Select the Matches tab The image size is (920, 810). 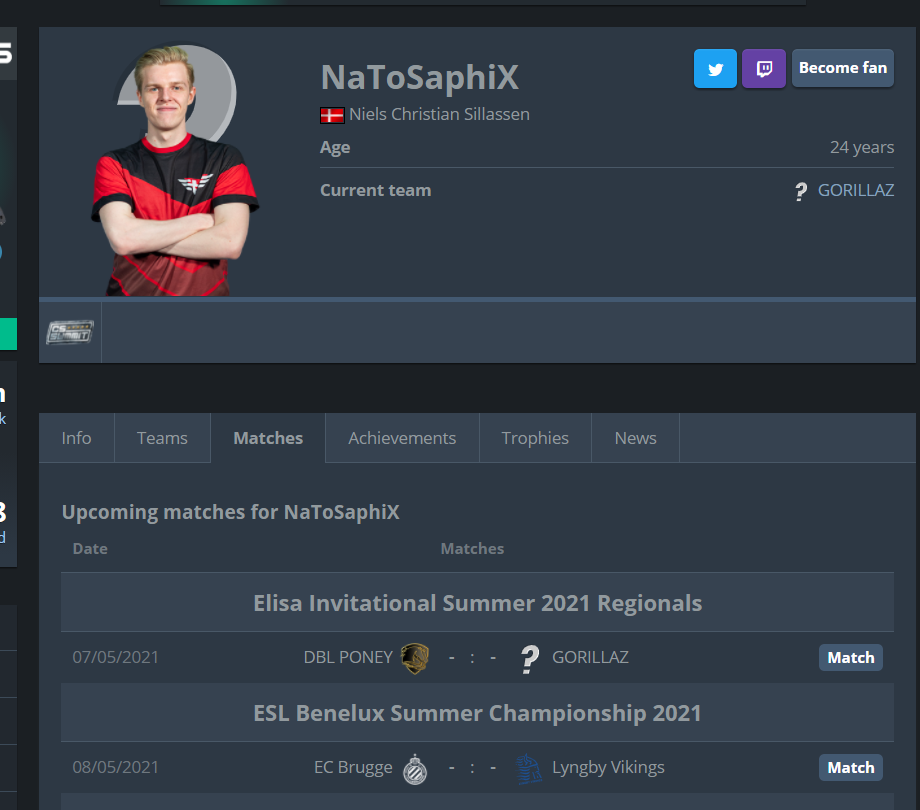pos(268,438)
